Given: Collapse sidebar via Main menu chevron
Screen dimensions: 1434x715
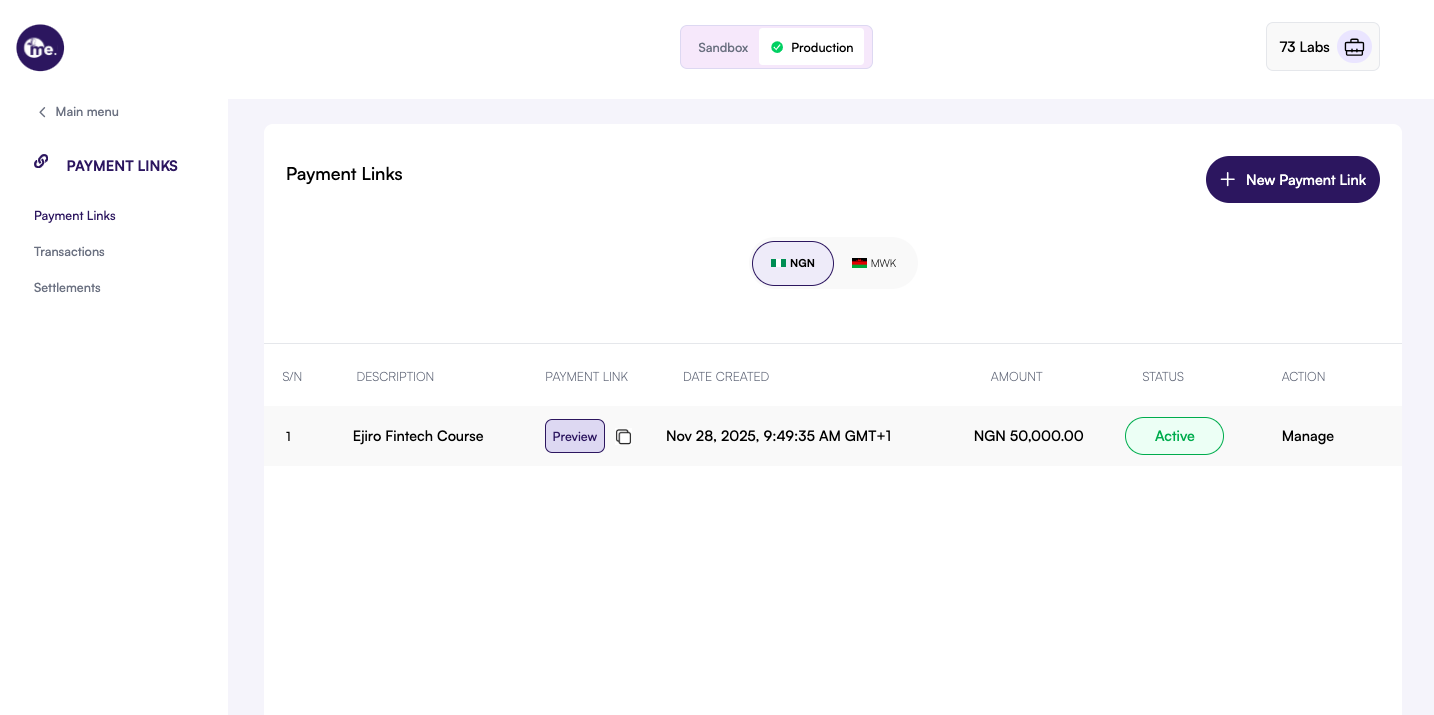Looking at the screenshot, I should click(43, 112).
